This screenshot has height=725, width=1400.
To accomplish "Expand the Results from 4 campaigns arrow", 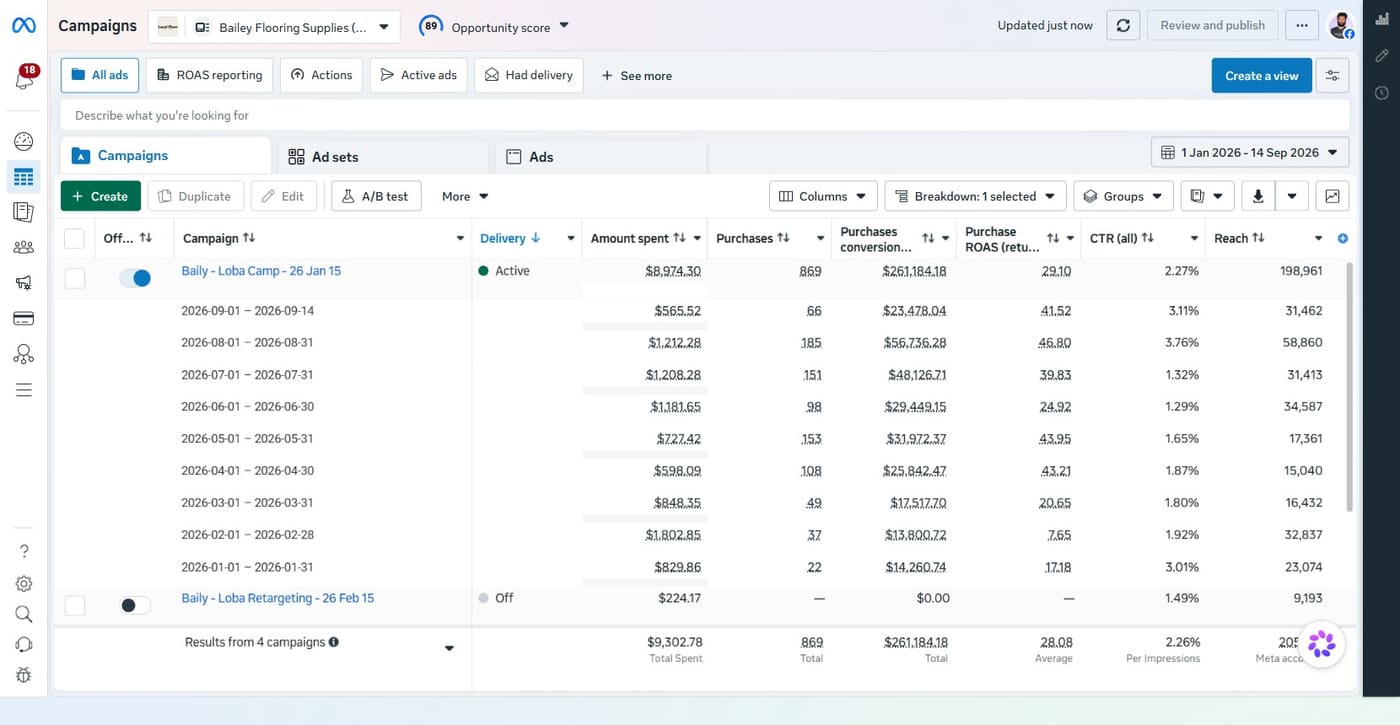I will tap(449, 648).
